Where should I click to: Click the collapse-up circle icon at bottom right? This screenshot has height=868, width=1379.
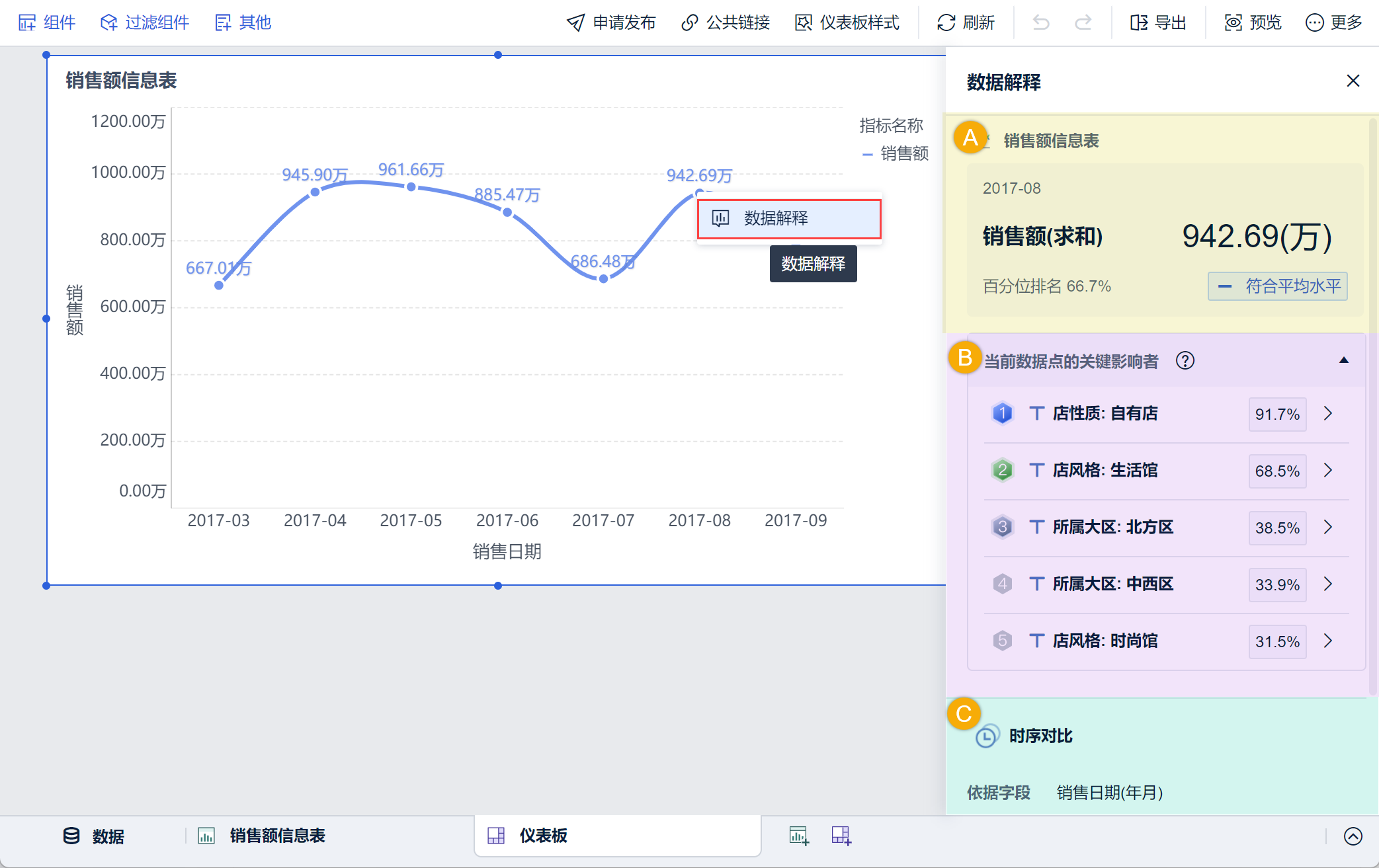tap(1353, 836)
